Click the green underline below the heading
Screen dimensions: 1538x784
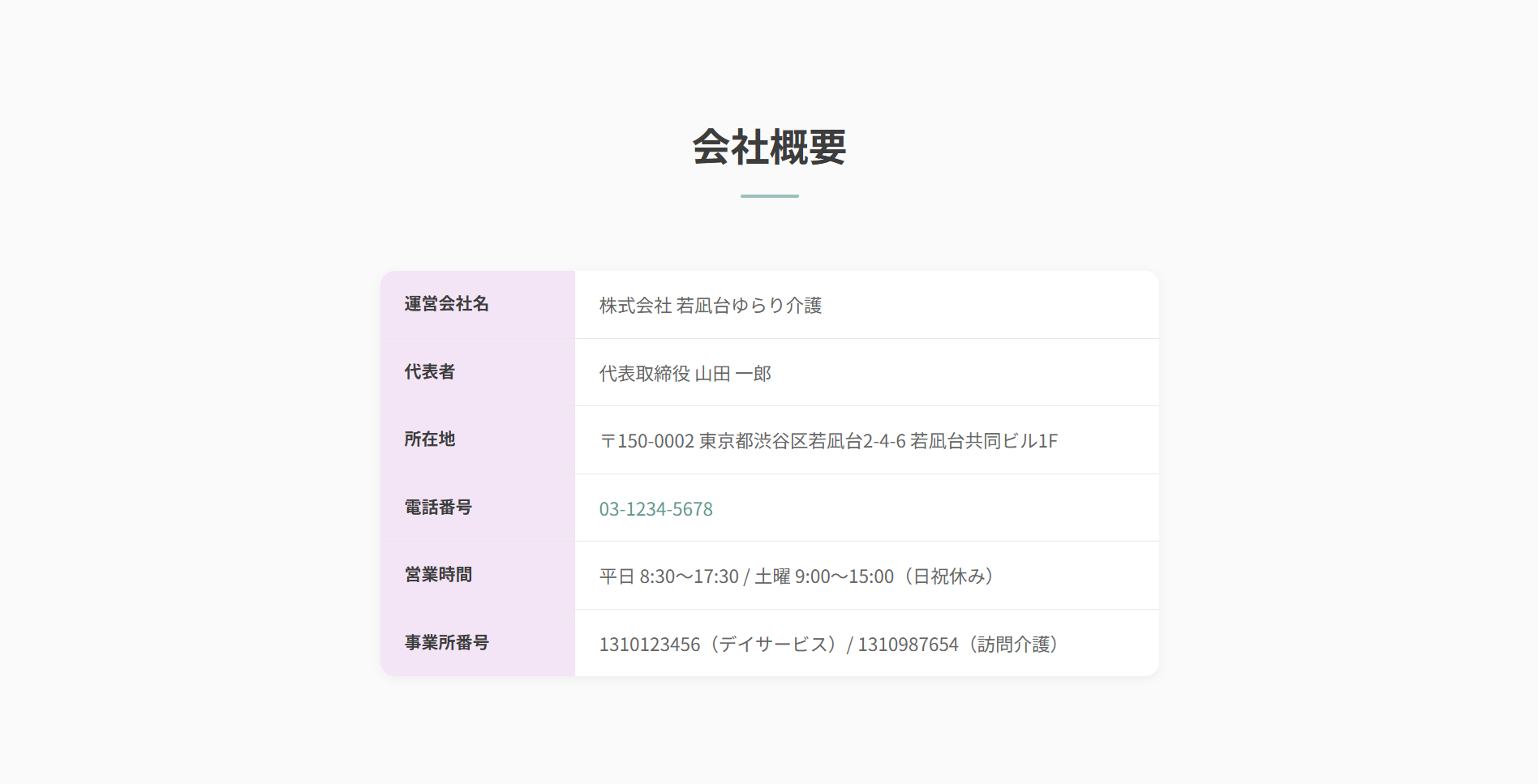click(769, 196)
